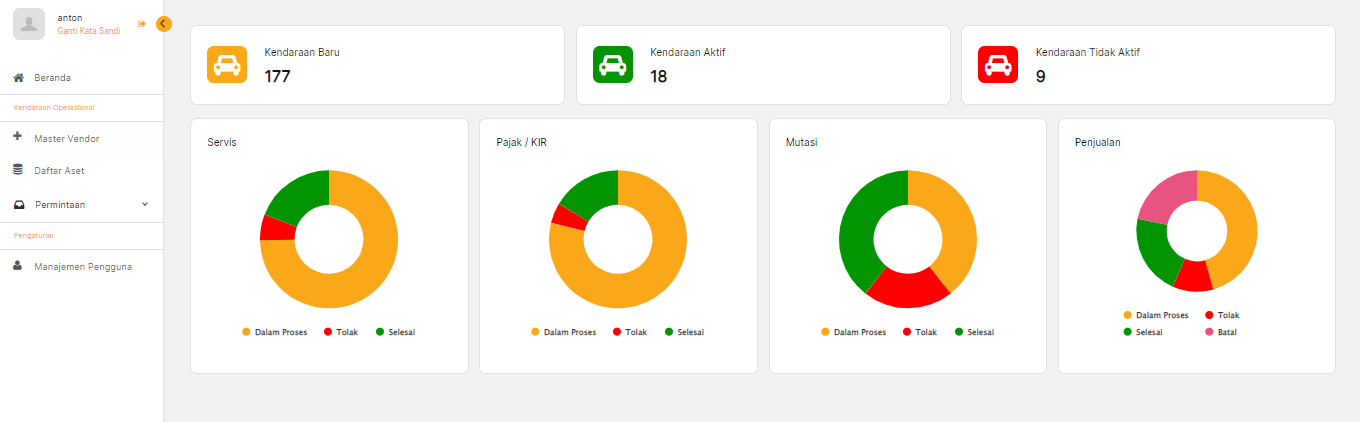
Task: Toggle Batal legend in Penjualan chart
Action: coord(1220,332)
